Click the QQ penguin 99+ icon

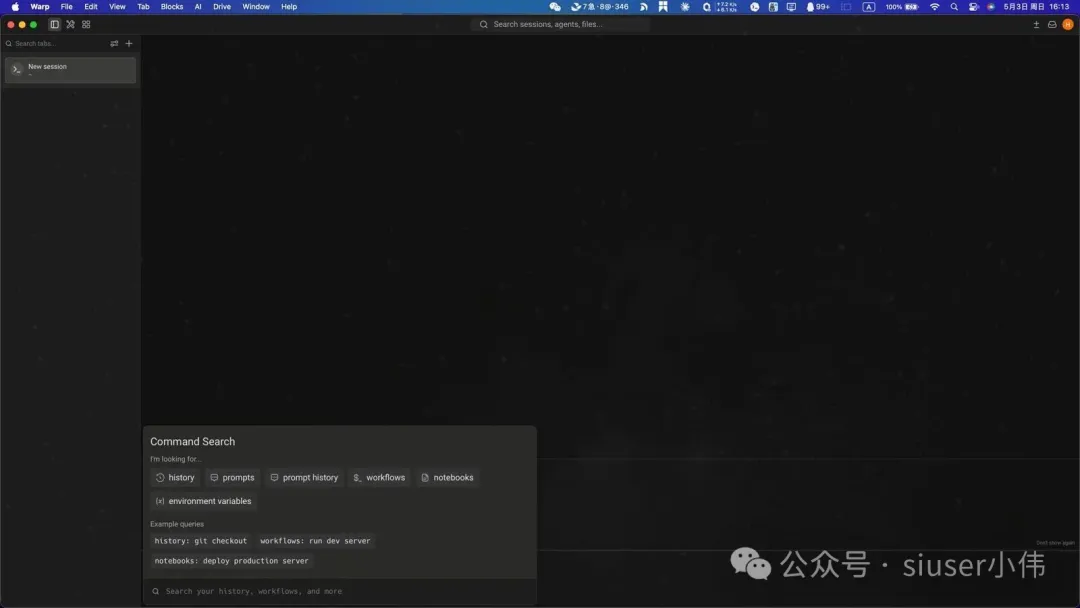point(818,6)
